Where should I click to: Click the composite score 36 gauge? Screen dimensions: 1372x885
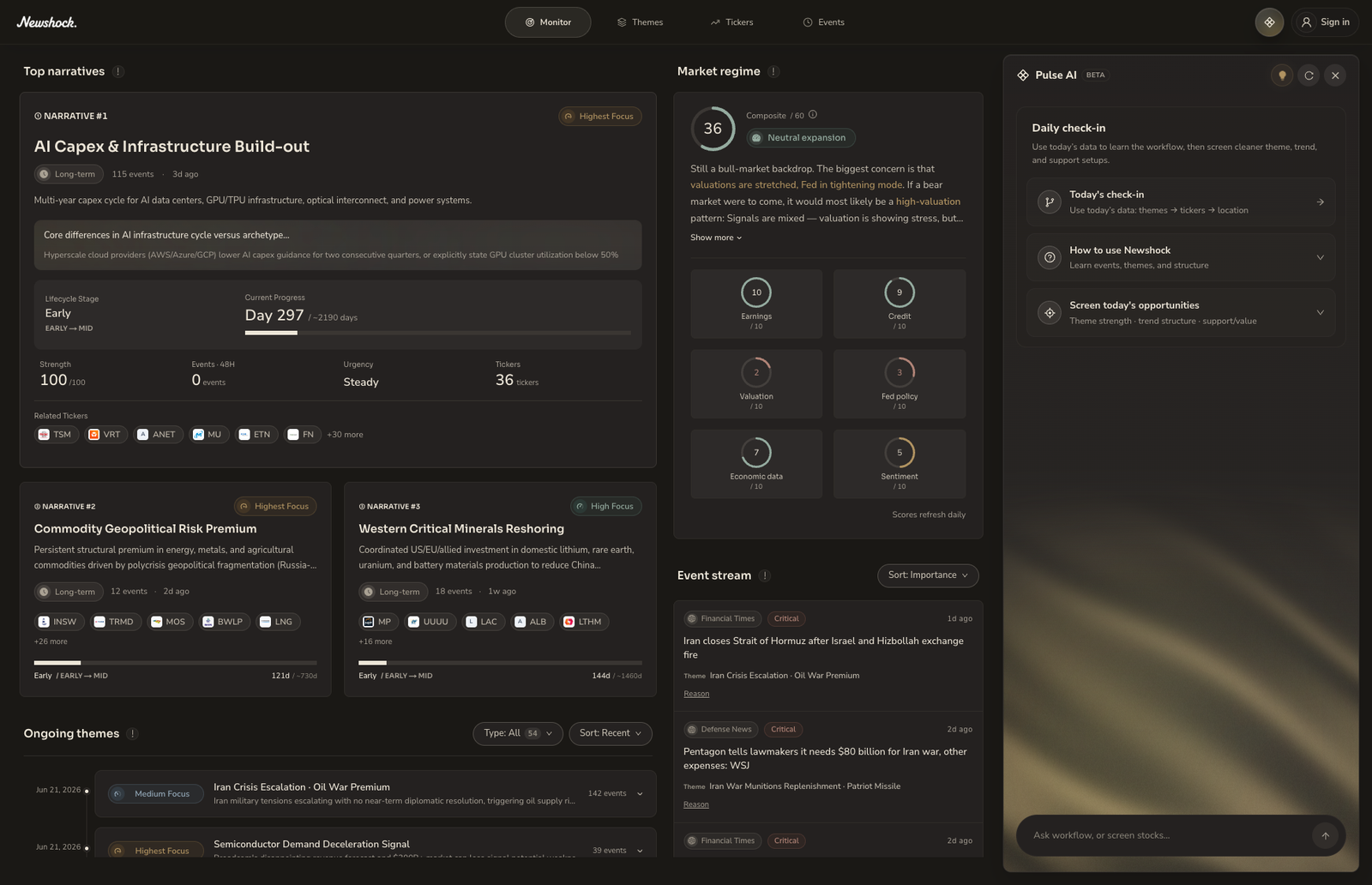[x=713, y=129]
